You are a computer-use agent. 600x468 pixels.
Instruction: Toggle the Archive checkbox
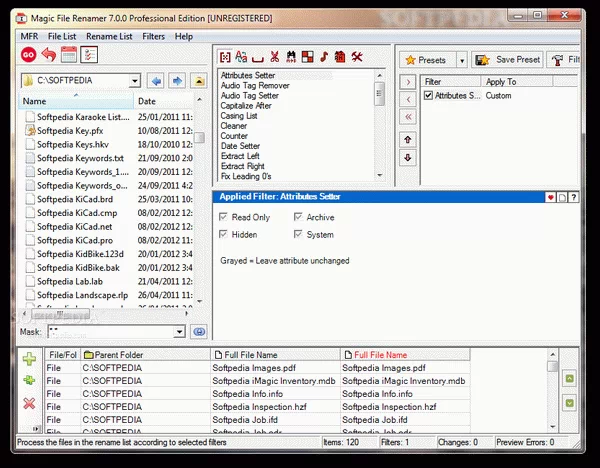298,217
